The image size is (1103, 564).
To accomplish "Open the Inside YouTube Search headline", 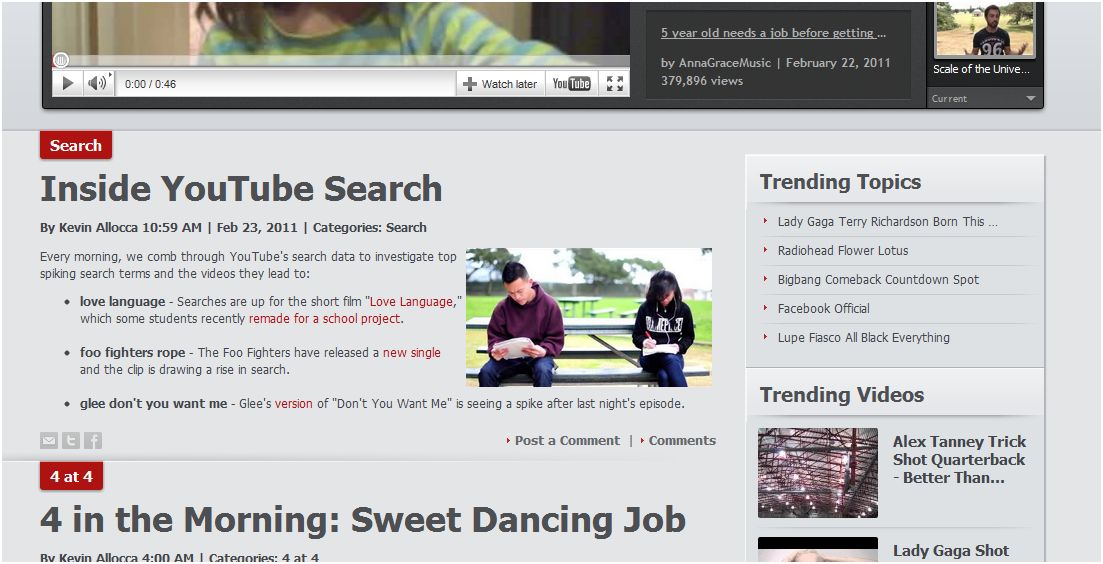I will pos(241,189).
